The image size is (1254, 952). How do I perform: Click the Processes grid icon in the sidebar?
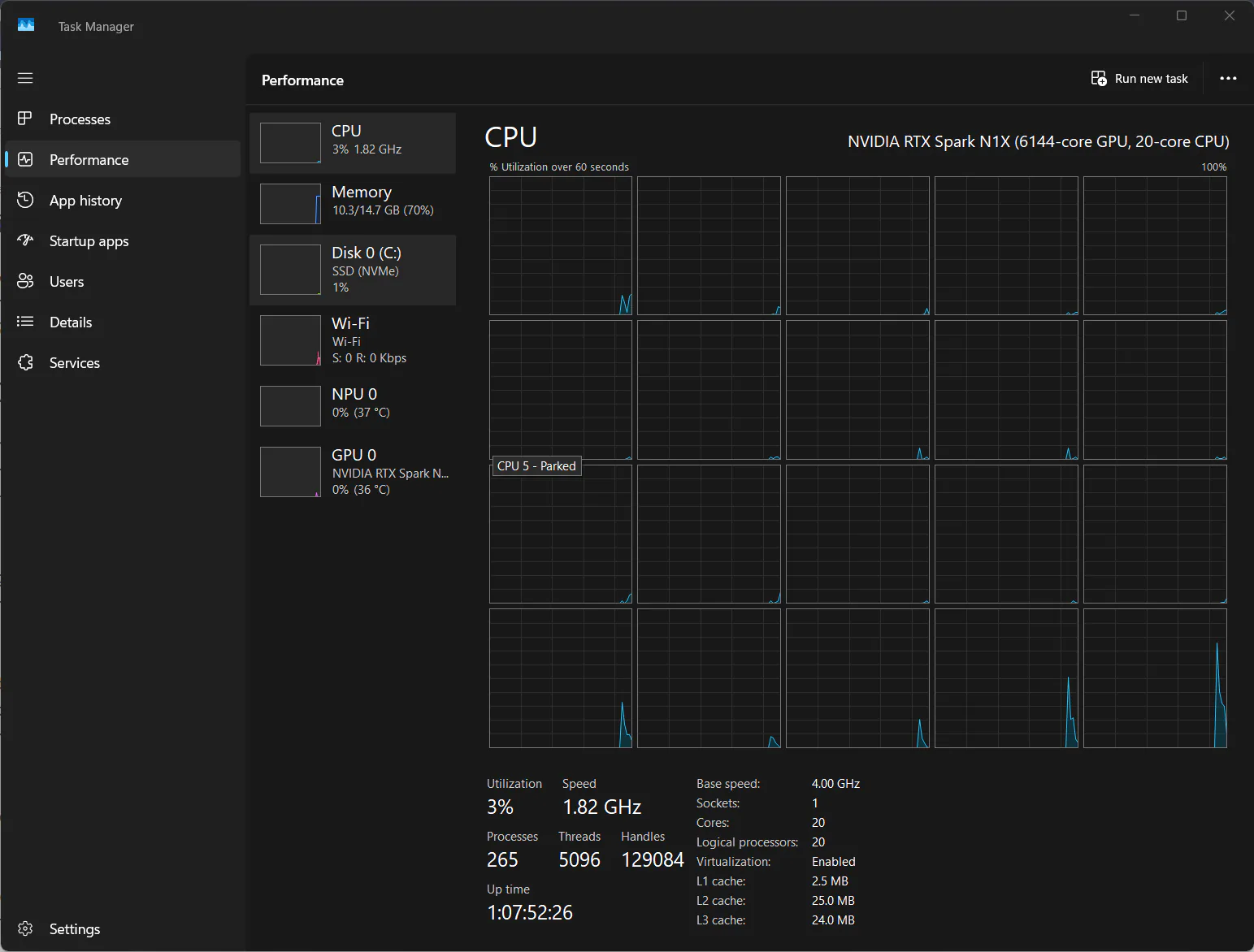[x=25, y=119]
